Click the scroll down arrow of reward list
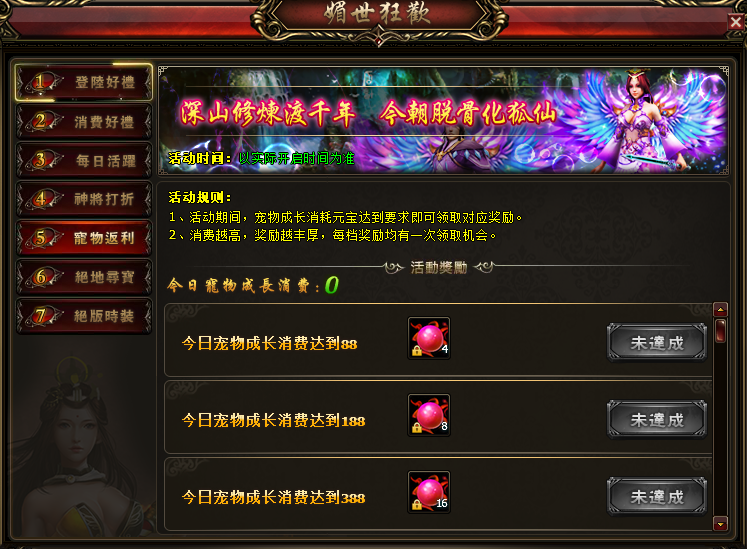Image resolution: width=747 pixels, height=549 pixels. click(x=720, y=524)
